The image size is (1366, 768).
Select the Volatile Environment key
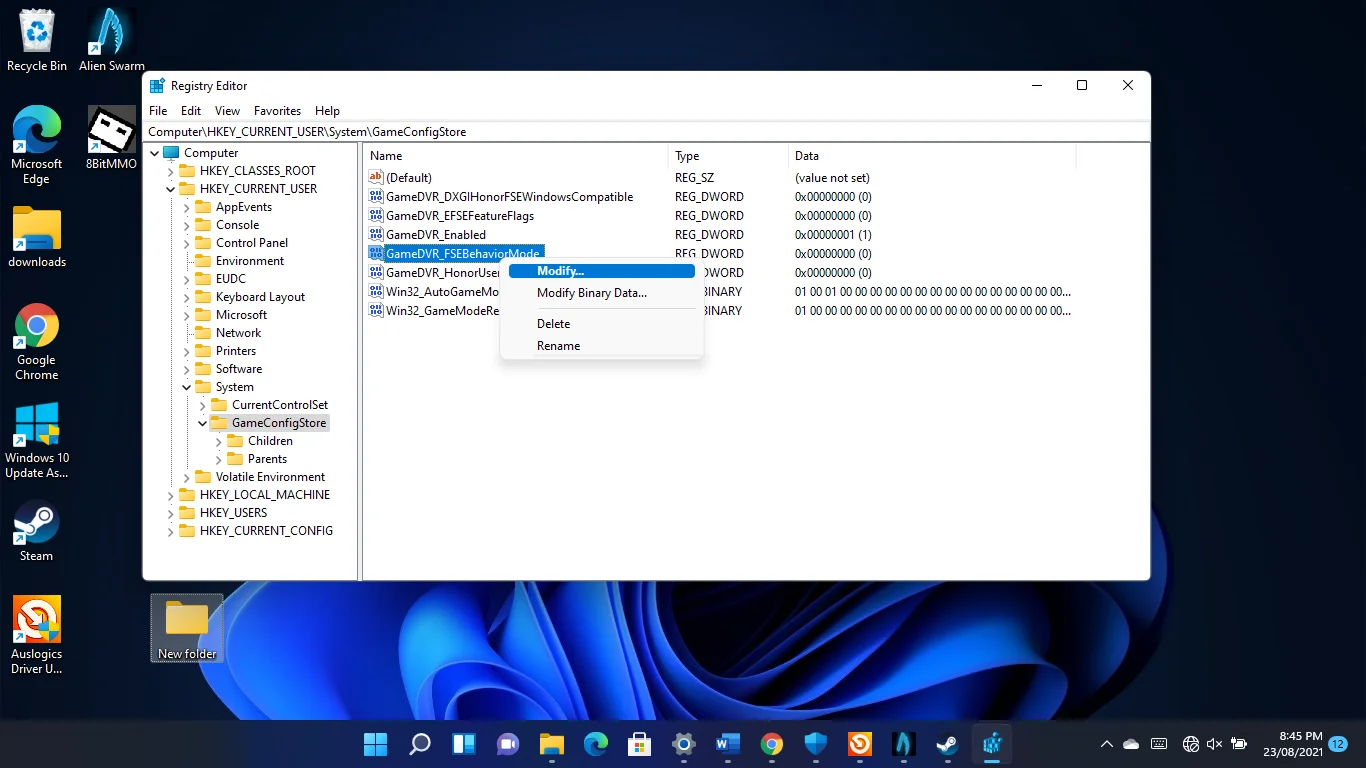pos(270,477)
